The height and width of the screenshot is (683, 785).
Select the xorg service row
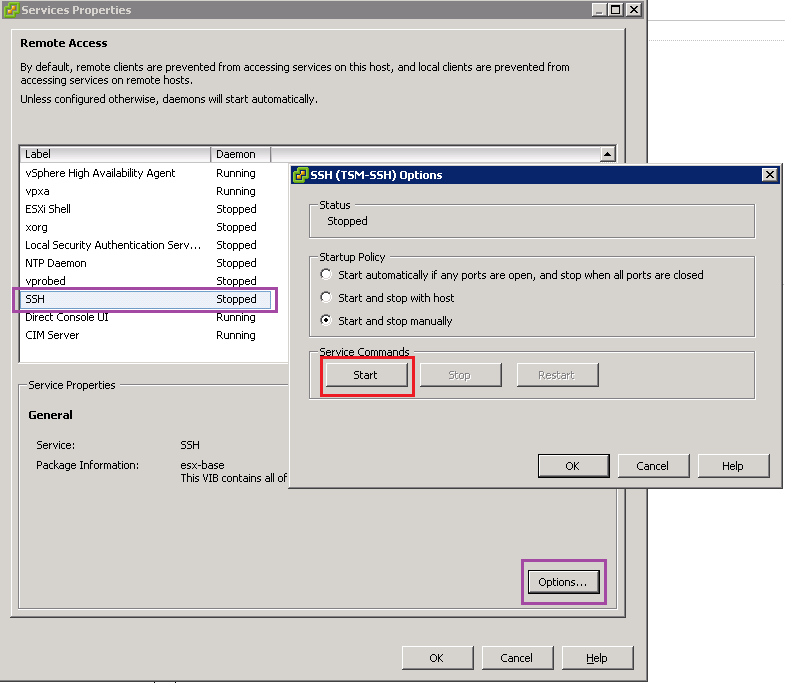coord(145,227)
